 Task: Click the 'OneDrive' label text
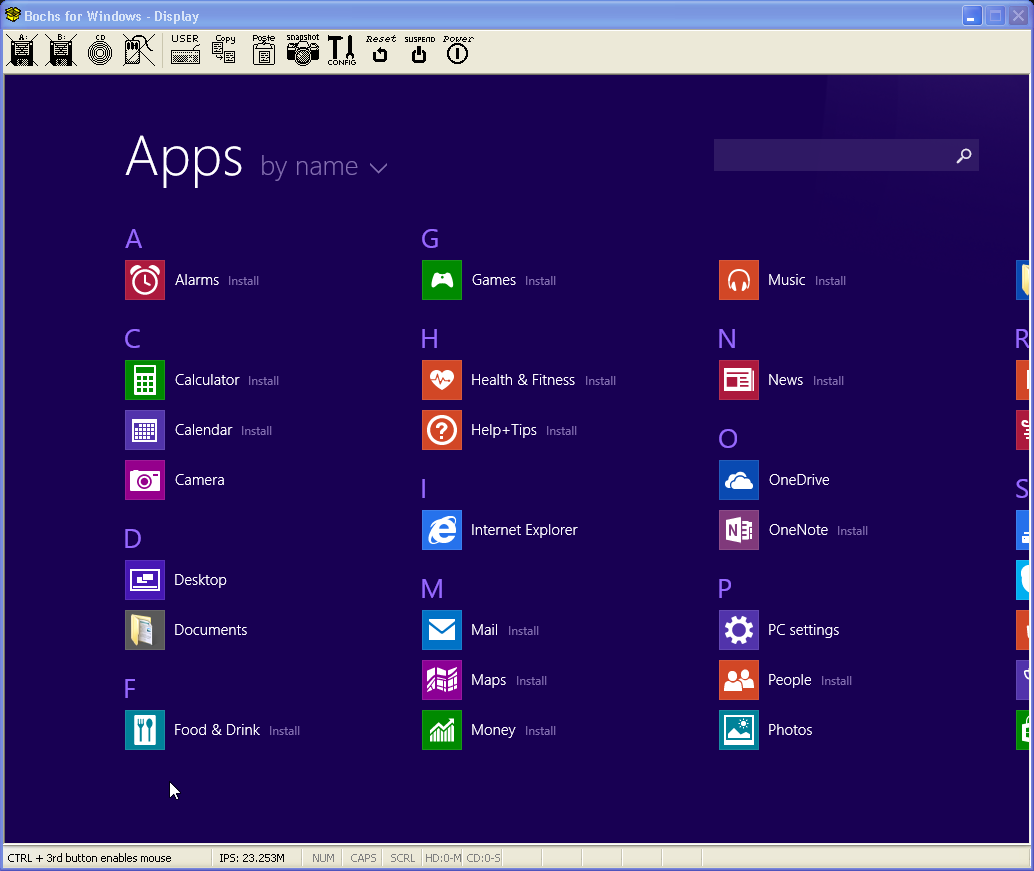click(x=799, y=480)
